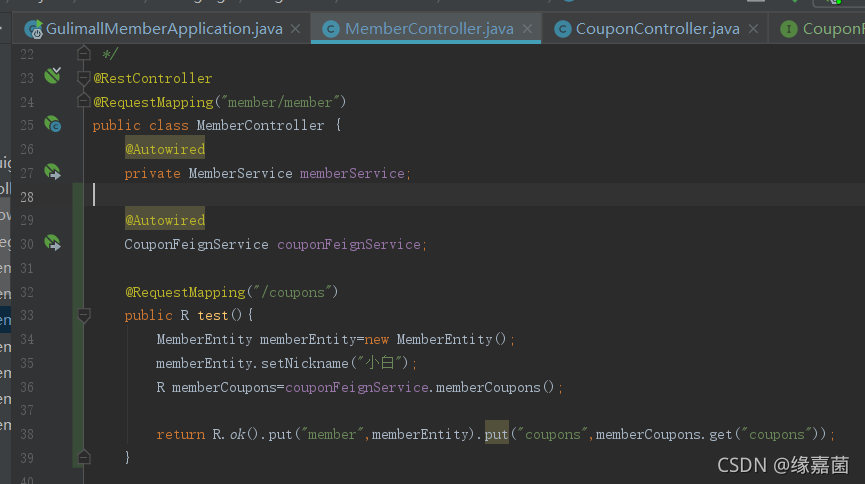
Task: Click the class gutter icon on line 25
Action: coord(53,124)
